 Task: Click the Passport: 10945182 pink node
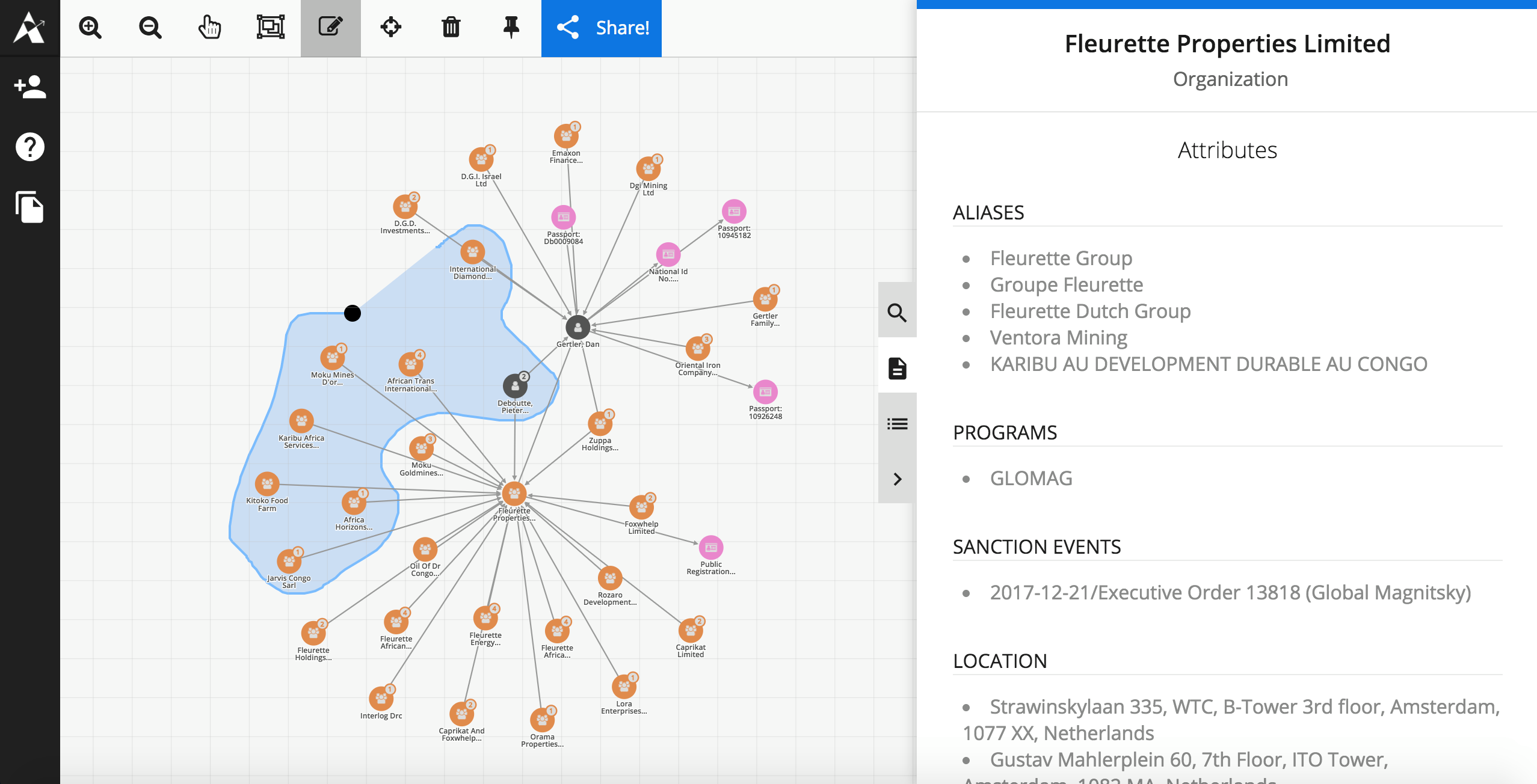click(x=734, y=212)
